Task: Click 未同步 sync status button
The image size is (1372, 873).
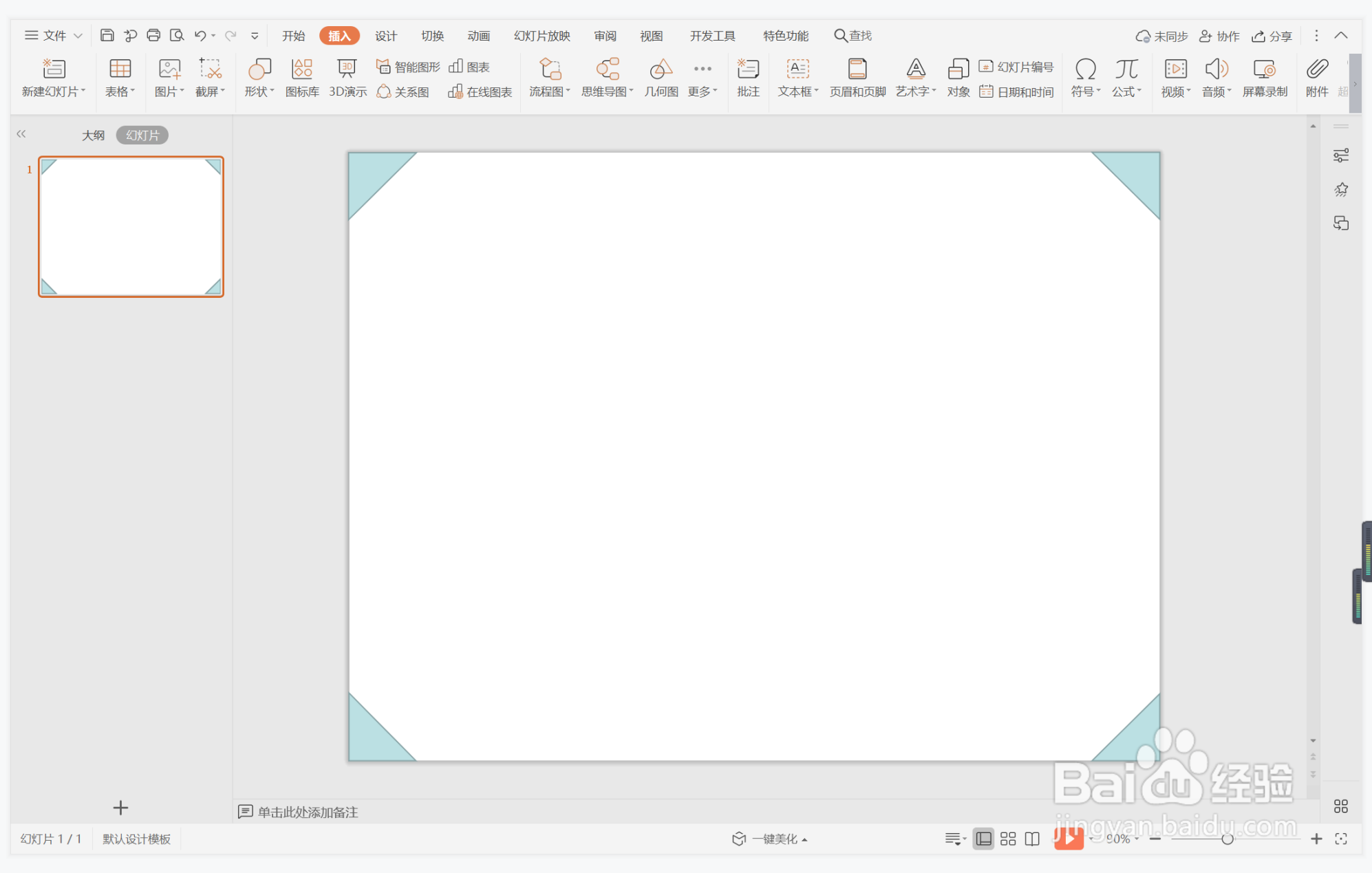Action: pos(1161,36)
